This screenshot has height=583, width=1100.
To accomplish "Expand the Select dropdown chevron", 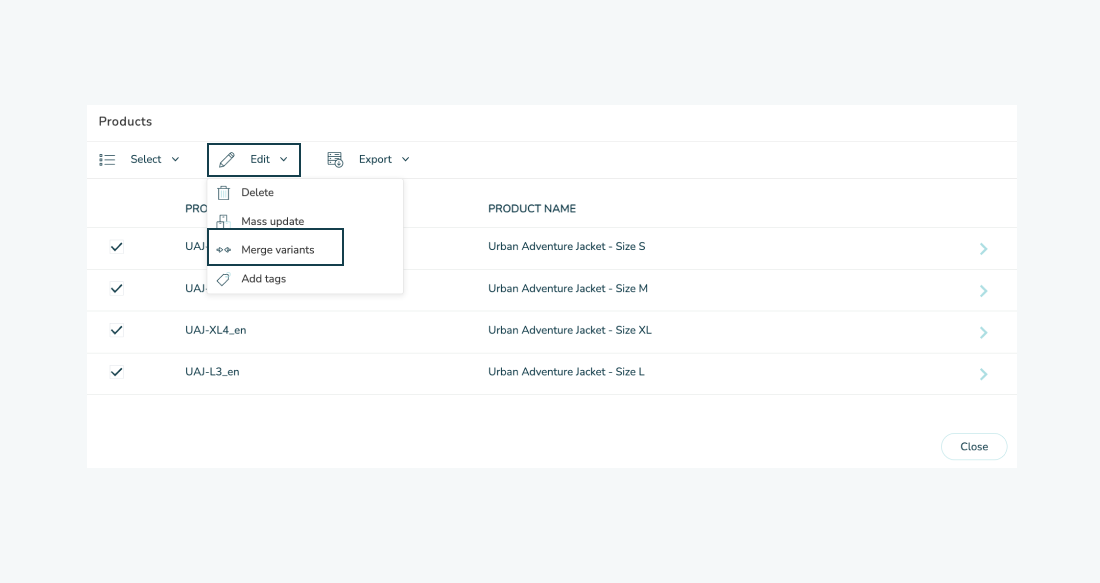I will click(x=176, y=160).
